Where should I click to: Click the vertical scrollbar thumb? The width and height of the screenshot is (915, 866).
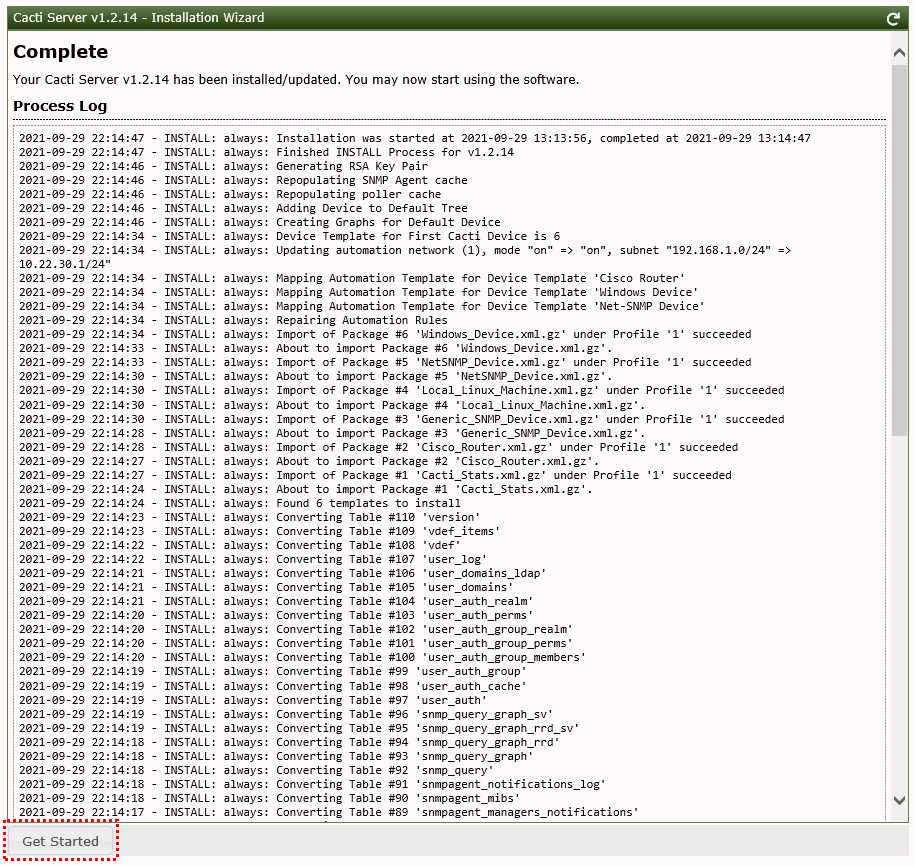coord(899,250)
